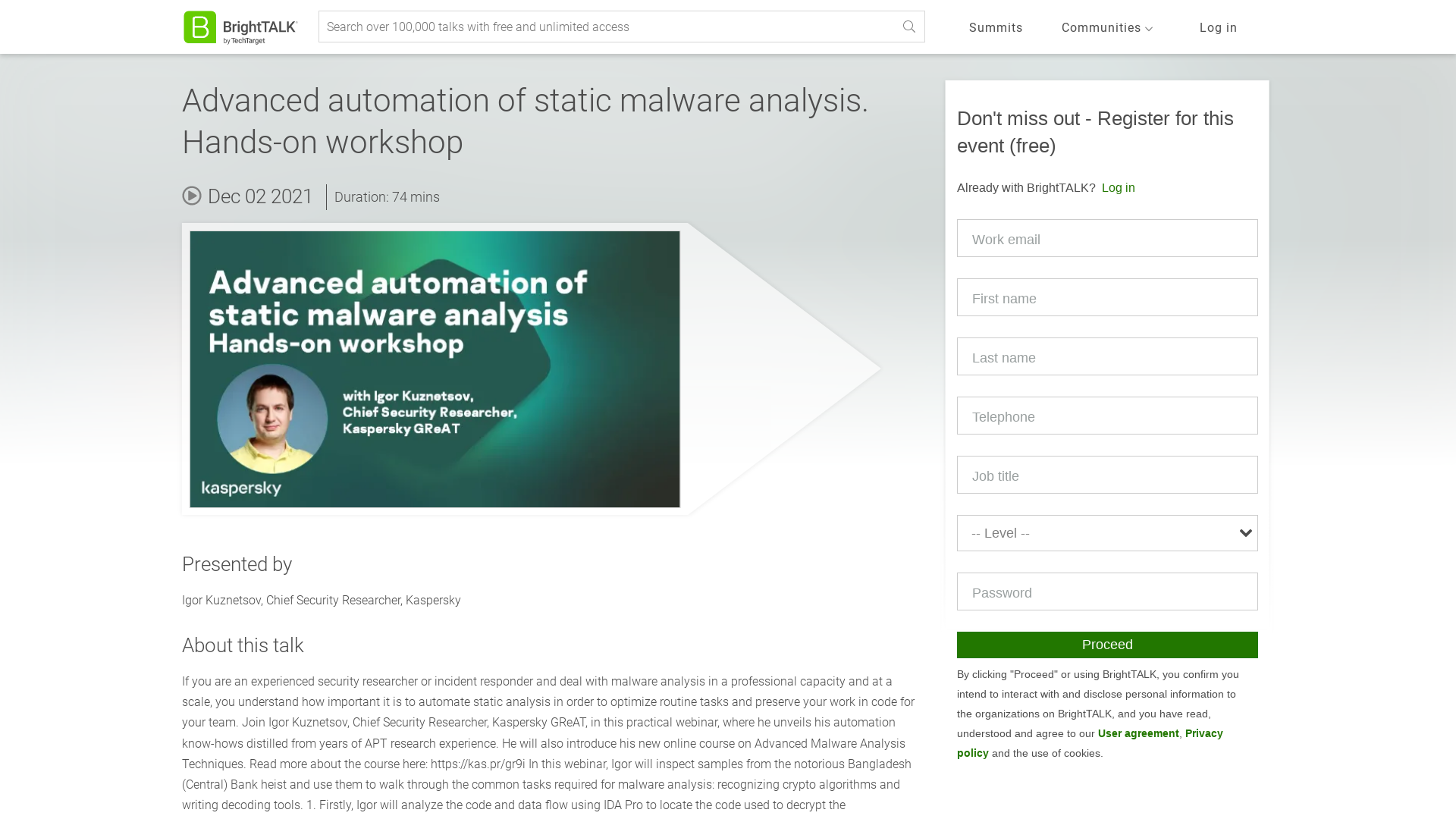
Task: Click the Dec 02 2021 date
Action: point(260,196)
